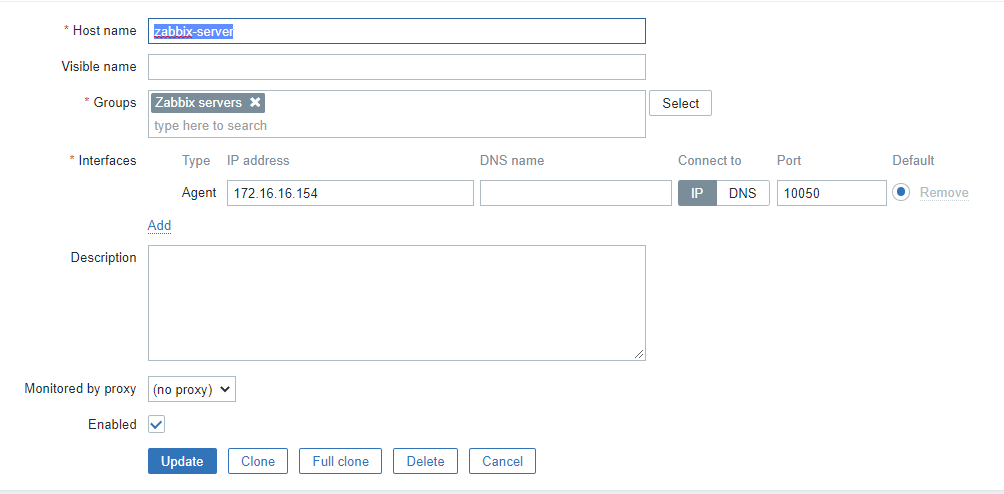1004x494 pixels.
Task: Add a new interface via Add link
Action: click(x=159, y=225)
